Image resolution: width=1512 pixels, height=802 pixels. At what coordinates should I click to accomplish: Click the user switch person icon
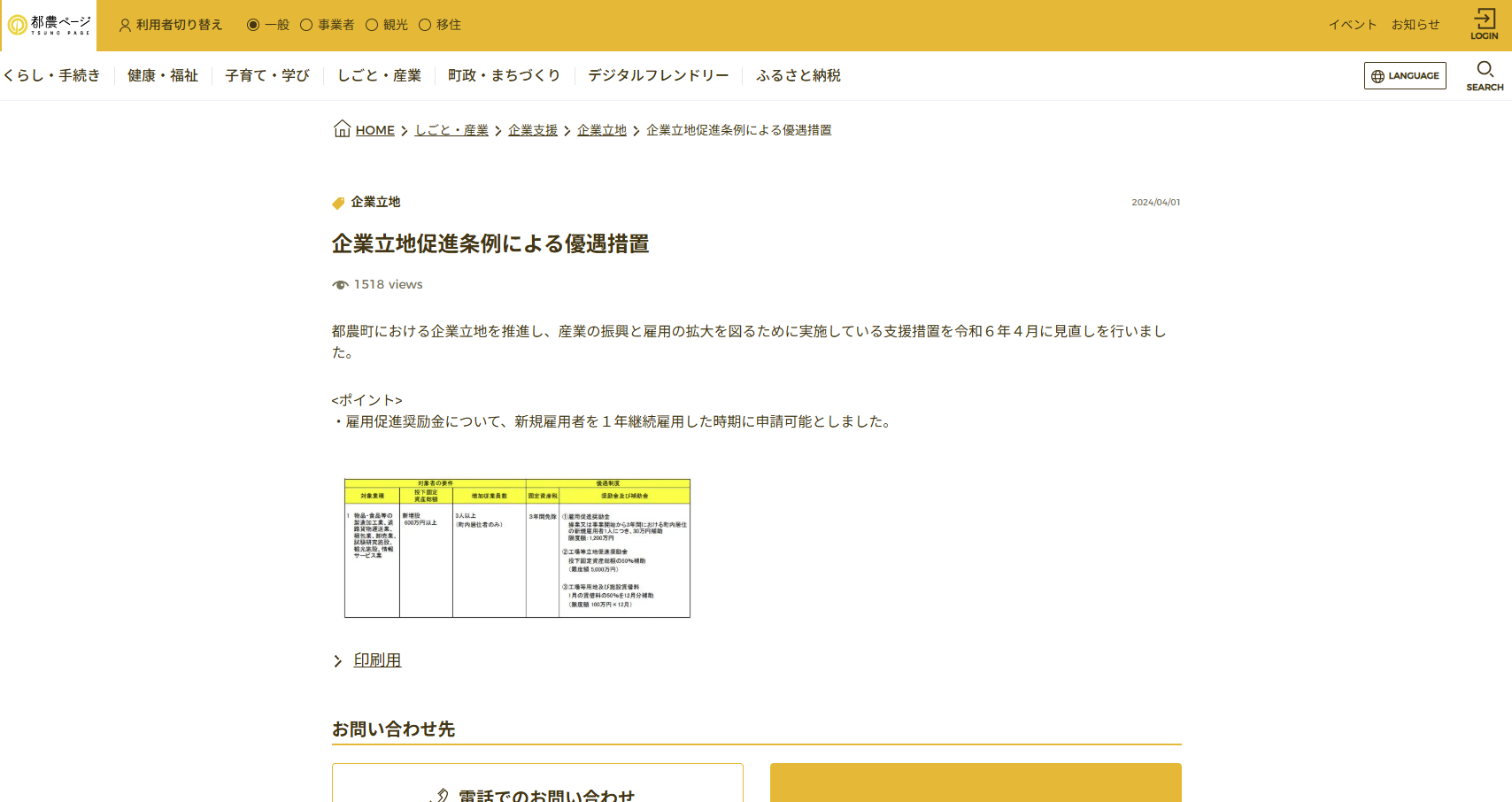(125, 26)
